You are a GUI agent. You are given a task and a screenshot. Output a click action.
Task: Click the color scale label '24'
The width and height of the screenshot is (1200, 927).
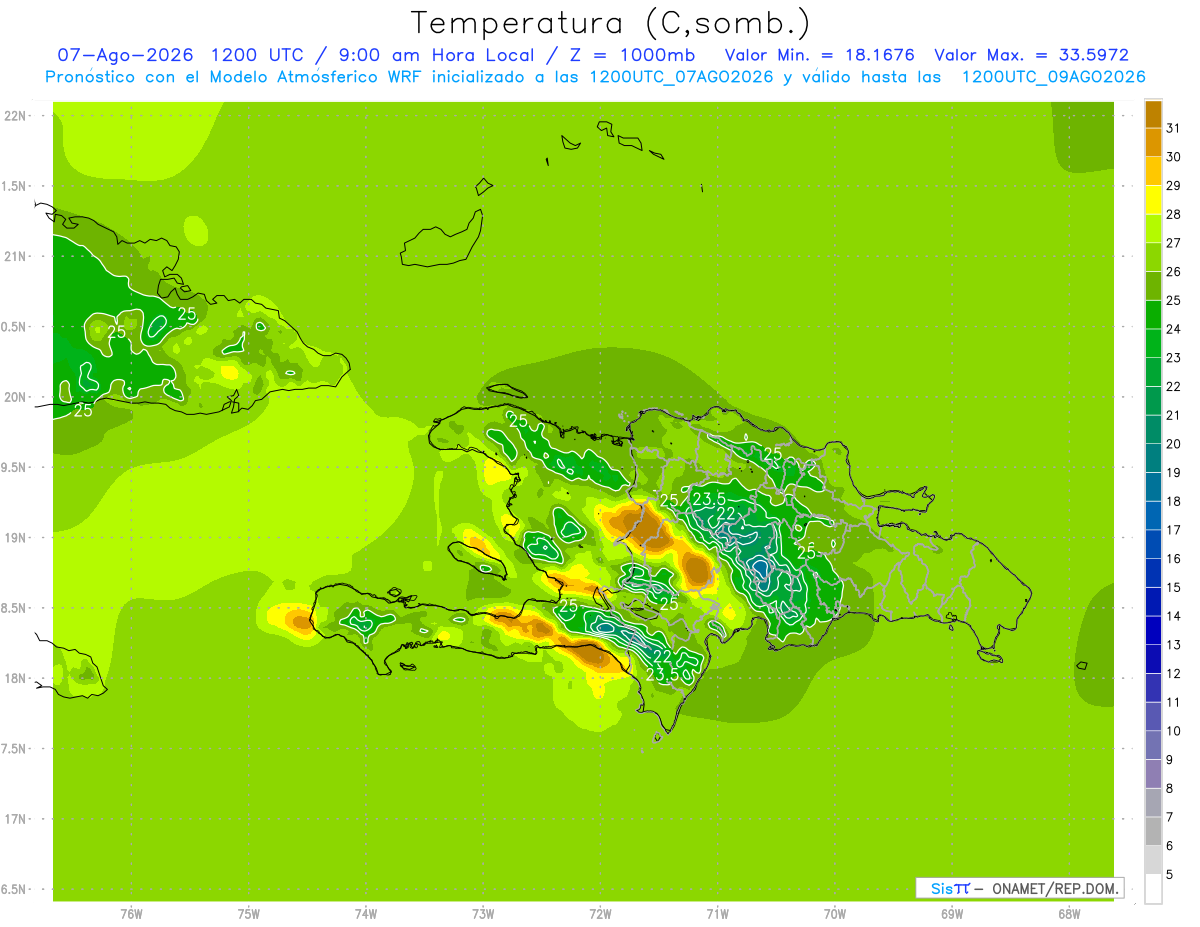[1173, 329]
